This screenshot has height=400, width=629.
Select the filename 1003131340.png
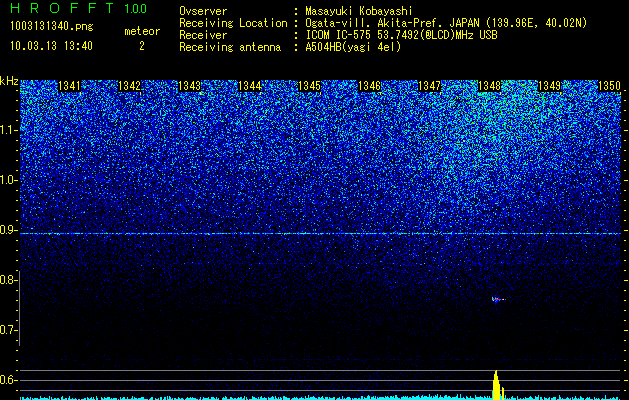pos(52,27)
